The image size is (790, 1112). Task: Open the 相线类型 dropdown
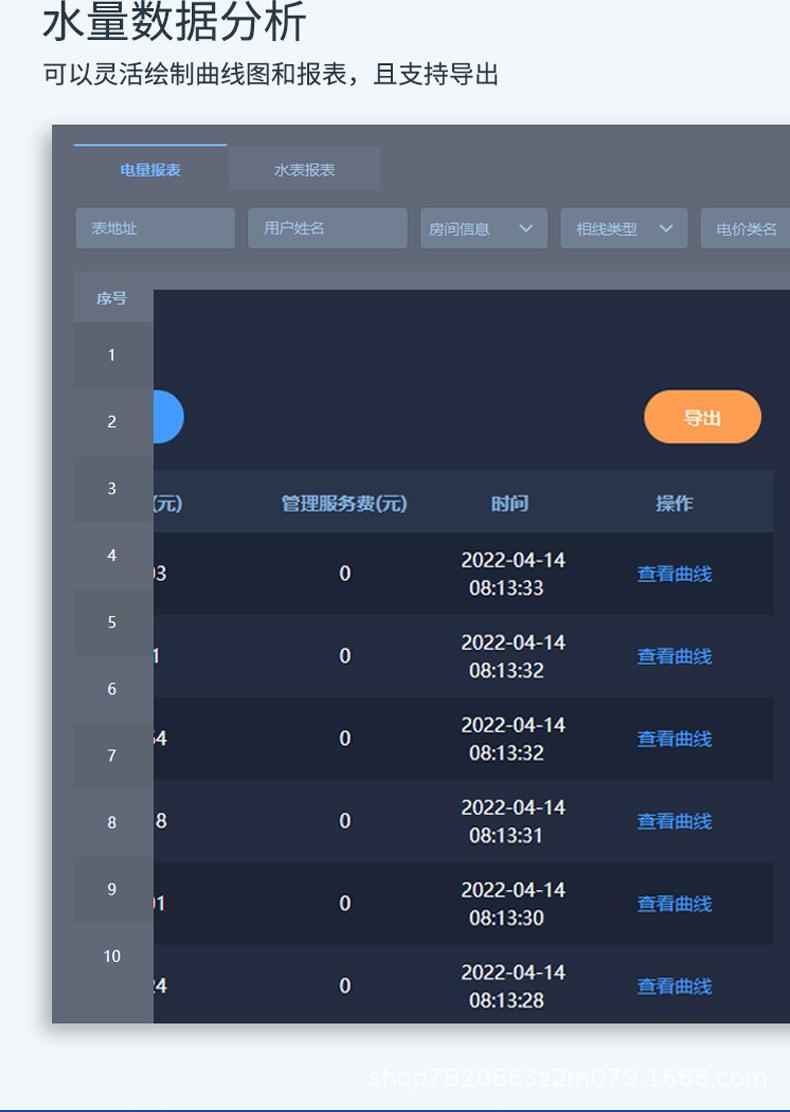coord(623,229)
